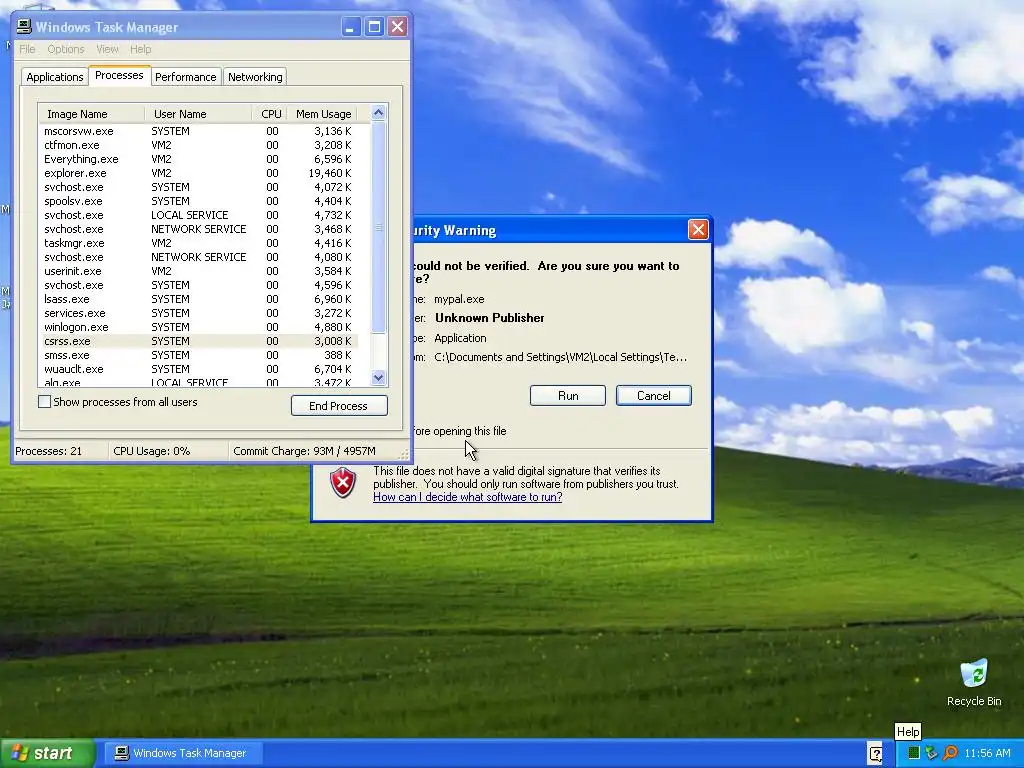Click Run in the Security Warning

(x=568, y=396)
